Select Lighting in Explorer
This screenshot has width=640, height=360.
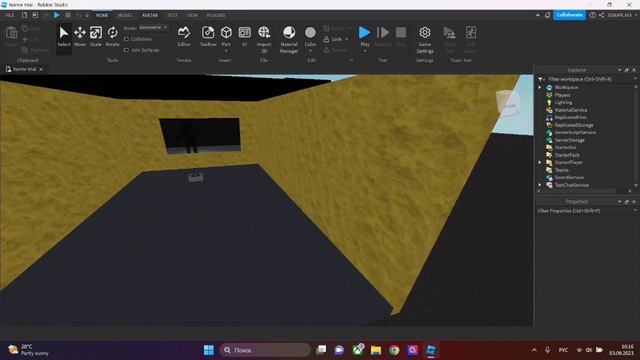click(x=563, y=102)
